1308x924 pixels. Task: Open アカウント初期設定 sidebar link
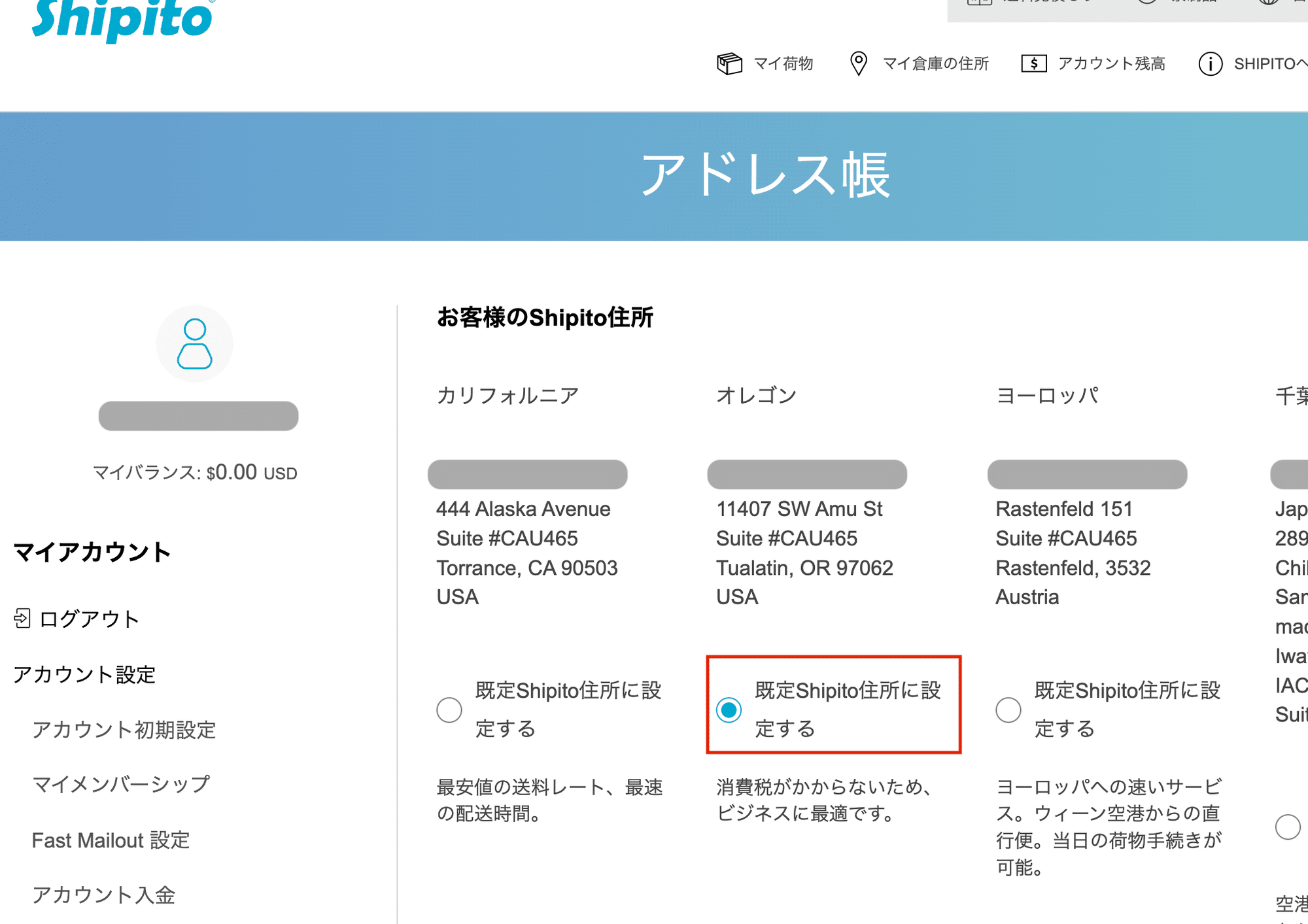click(x=124, y=730)
